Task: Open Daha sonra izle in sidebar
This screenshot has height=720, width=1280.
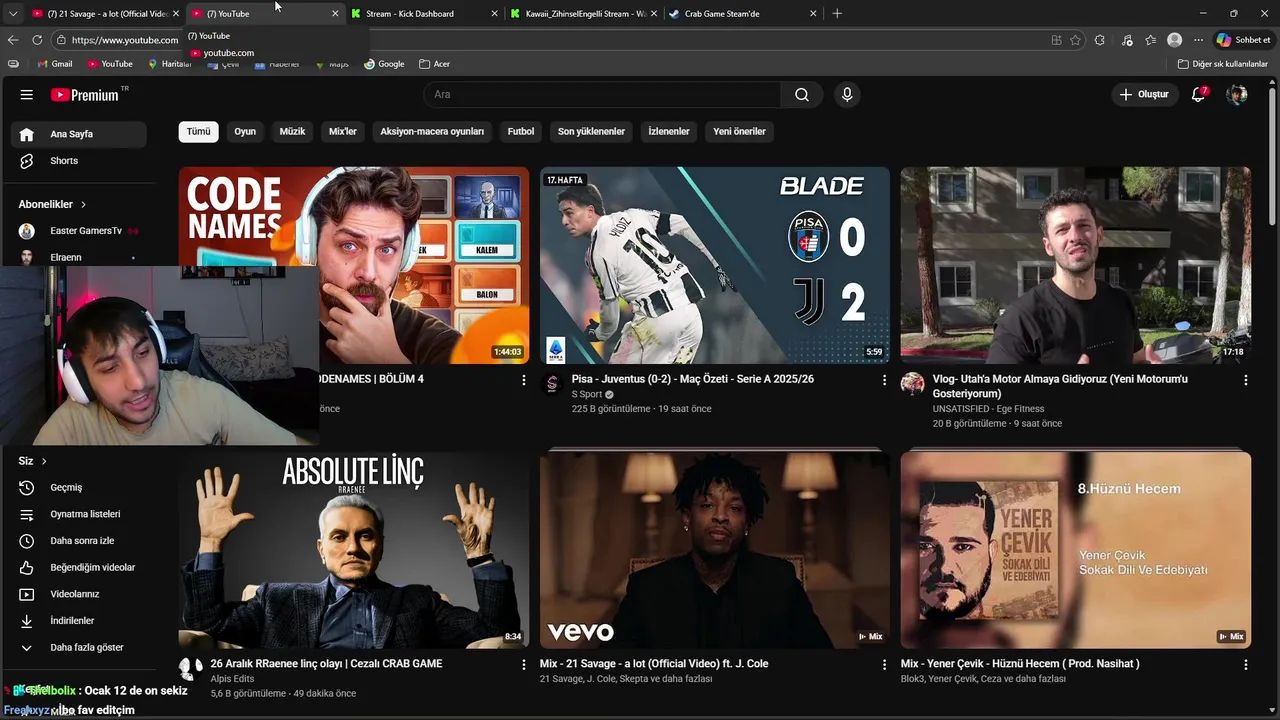Action: tap(78, 541)
